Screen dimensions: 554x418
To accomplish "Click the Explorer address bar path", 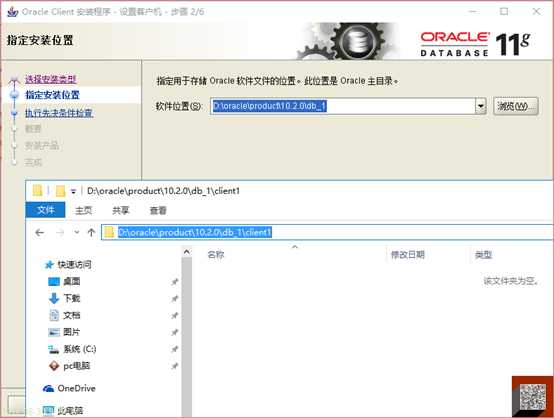I will click(195, 232).
